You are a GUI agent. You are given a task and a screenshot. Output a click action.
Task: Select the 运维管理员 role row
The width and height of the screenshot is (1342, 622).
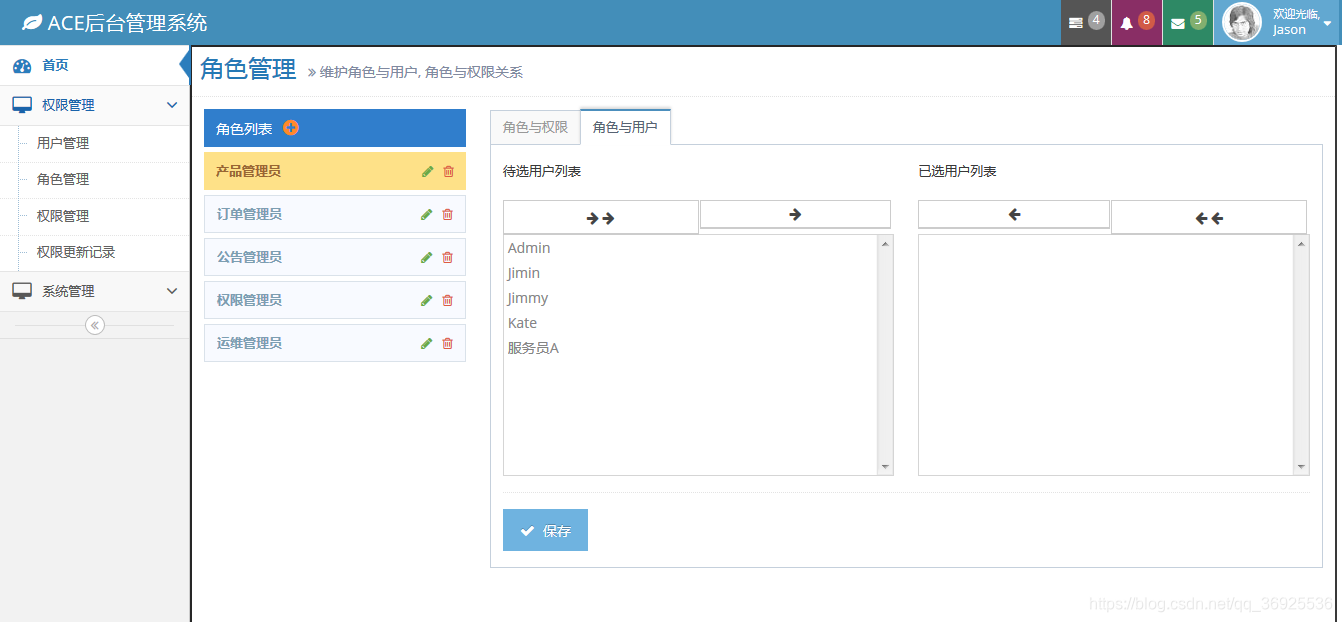coord(335,343)
